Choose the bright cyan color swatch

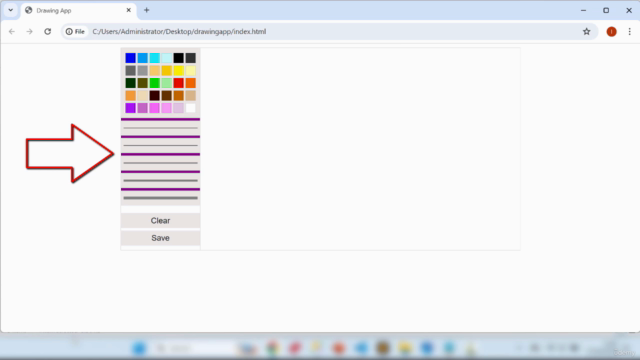[x=155, y=58]
